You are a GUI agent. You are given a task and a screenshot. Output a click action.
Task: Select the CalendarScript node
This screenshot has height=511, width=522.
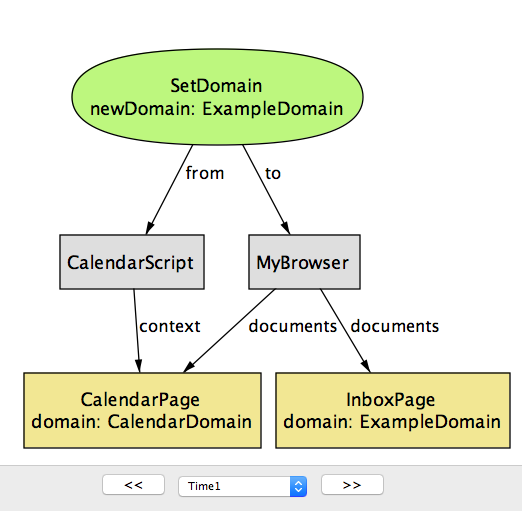(132, 262)
